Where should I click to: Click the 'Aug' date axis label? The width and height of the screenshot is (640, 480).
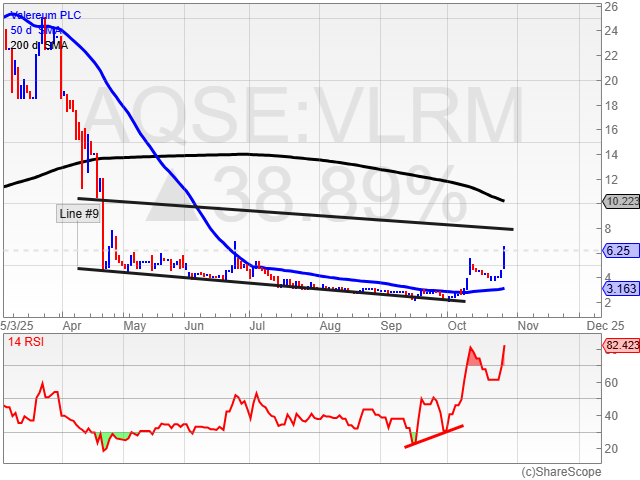point(330,326)
